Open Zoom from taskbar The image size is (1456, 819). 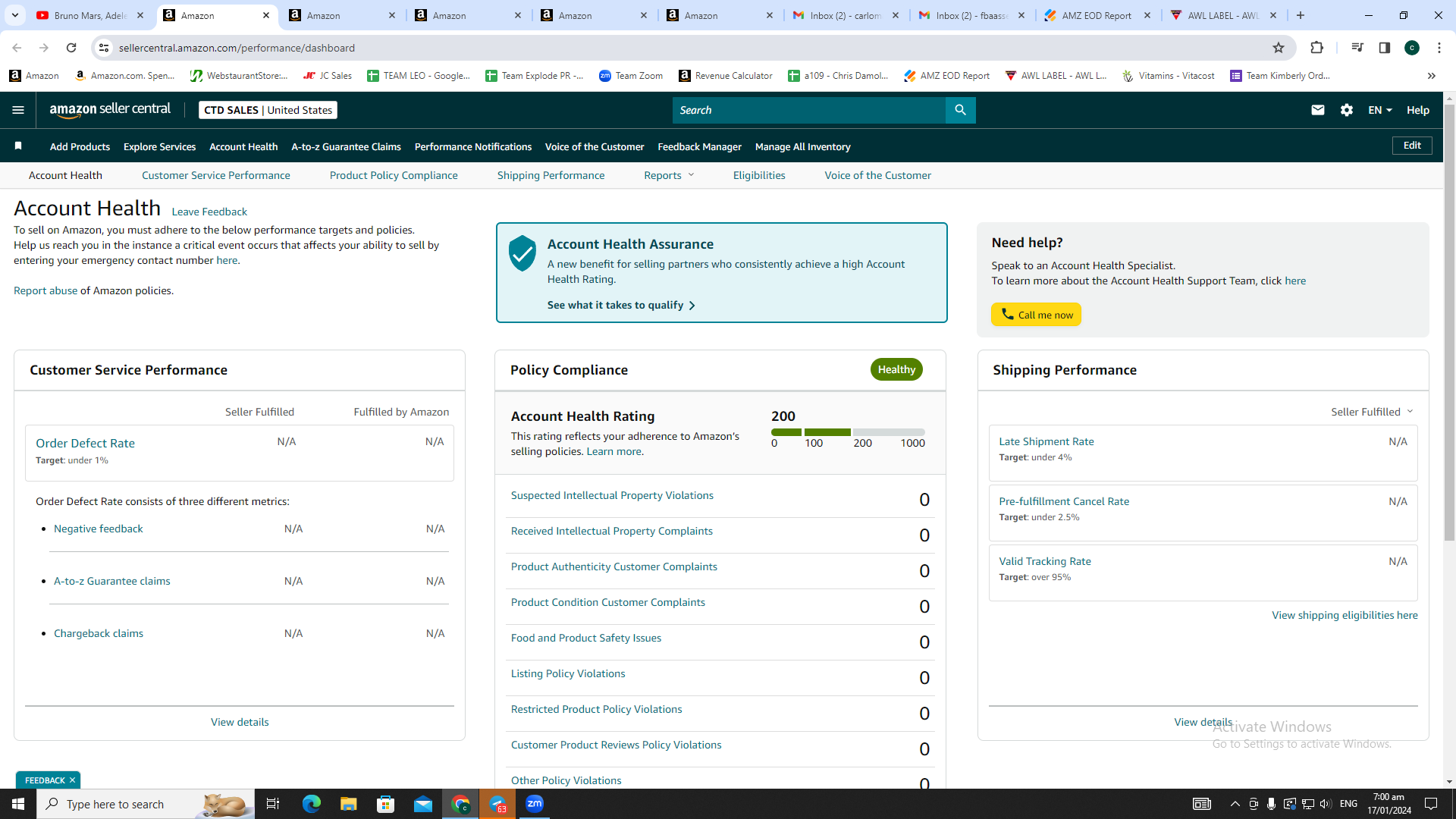[535, 804]
